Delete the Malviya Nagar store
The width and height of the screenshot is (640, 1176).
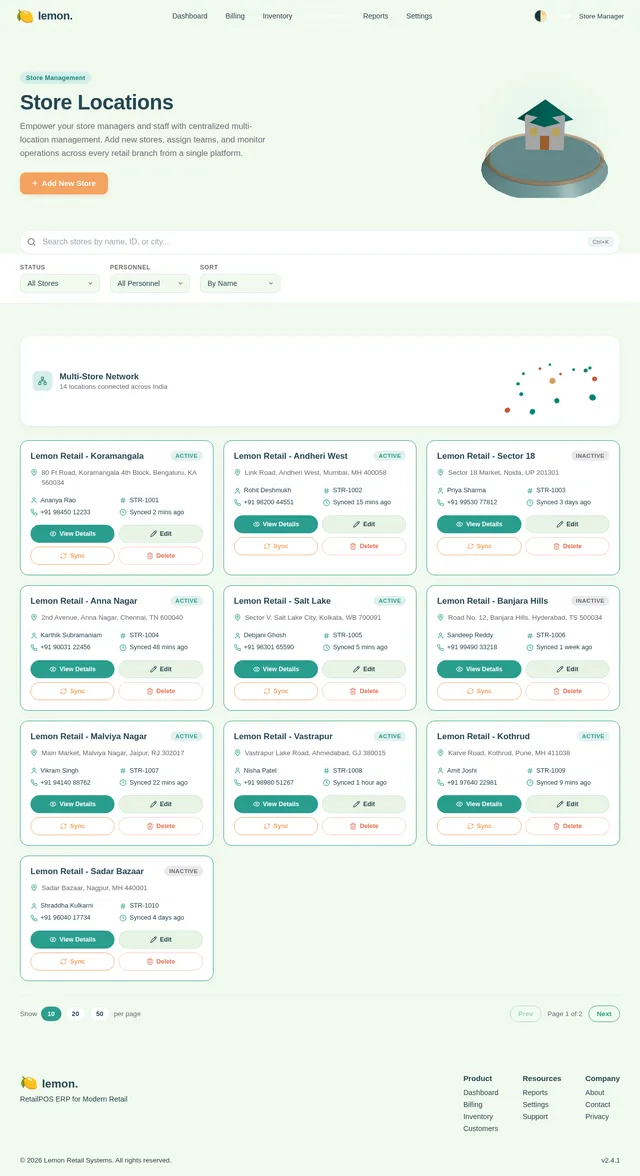tap(161, 826)
